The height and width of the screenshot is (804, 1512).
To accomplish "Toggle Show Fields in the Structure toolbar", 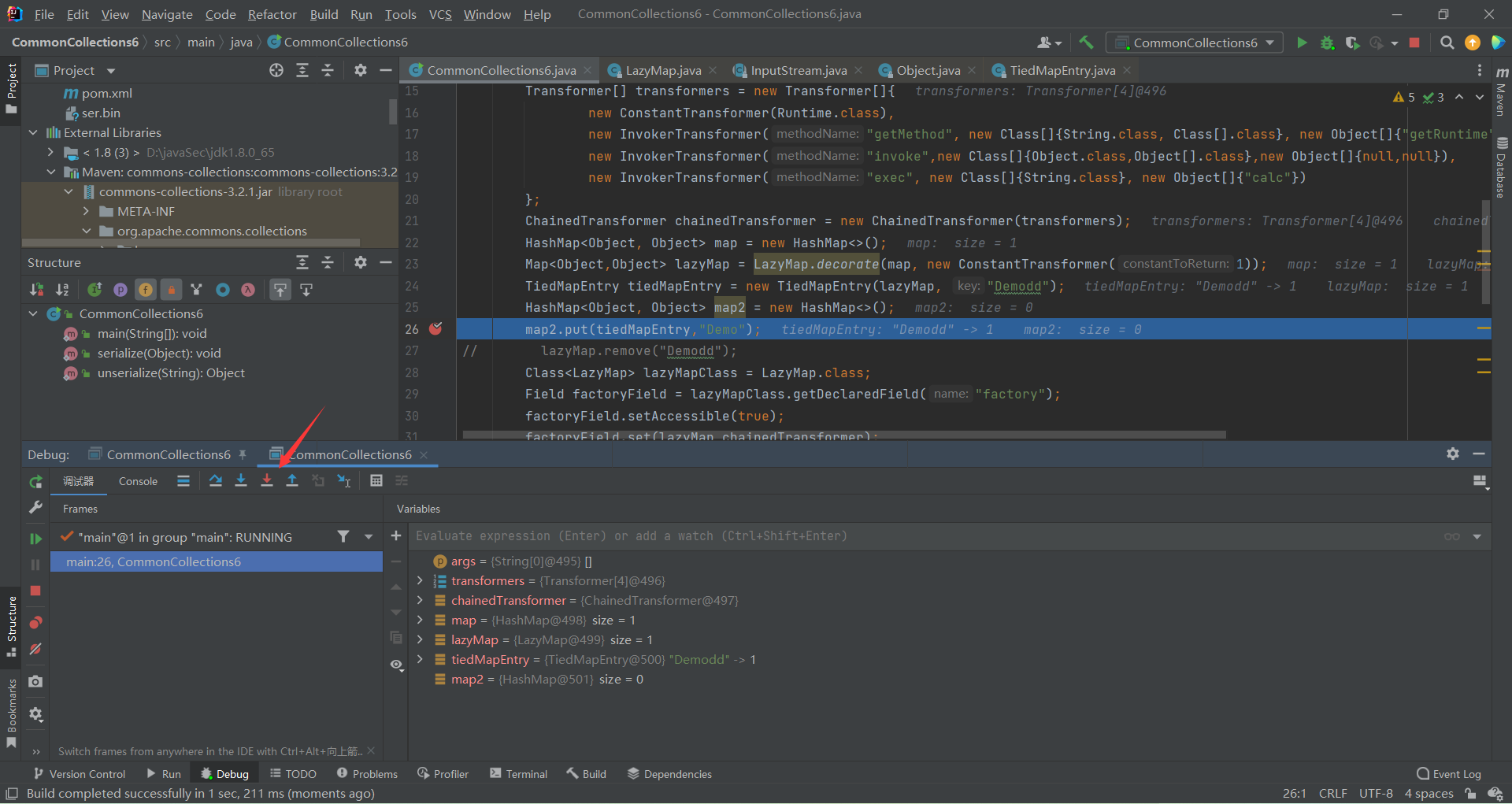I will click(x=146, y=290).
